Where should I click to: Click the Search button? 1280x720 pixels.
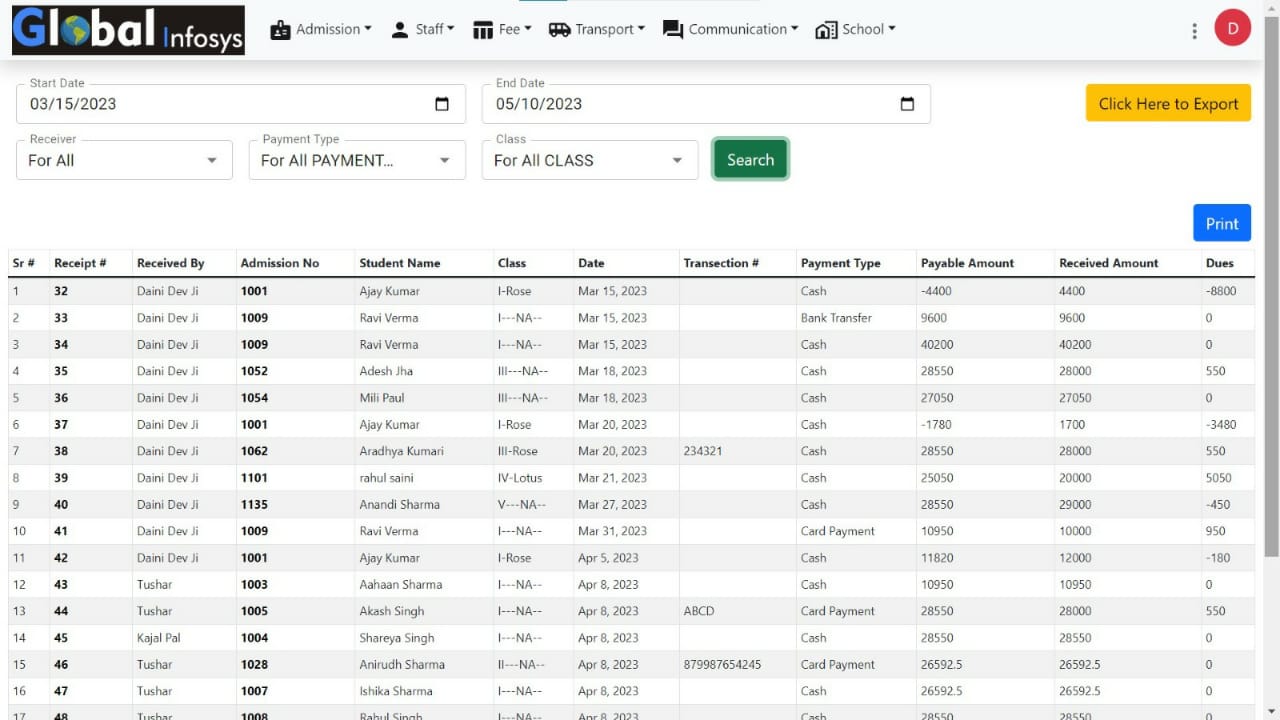(x=750, y=160)
